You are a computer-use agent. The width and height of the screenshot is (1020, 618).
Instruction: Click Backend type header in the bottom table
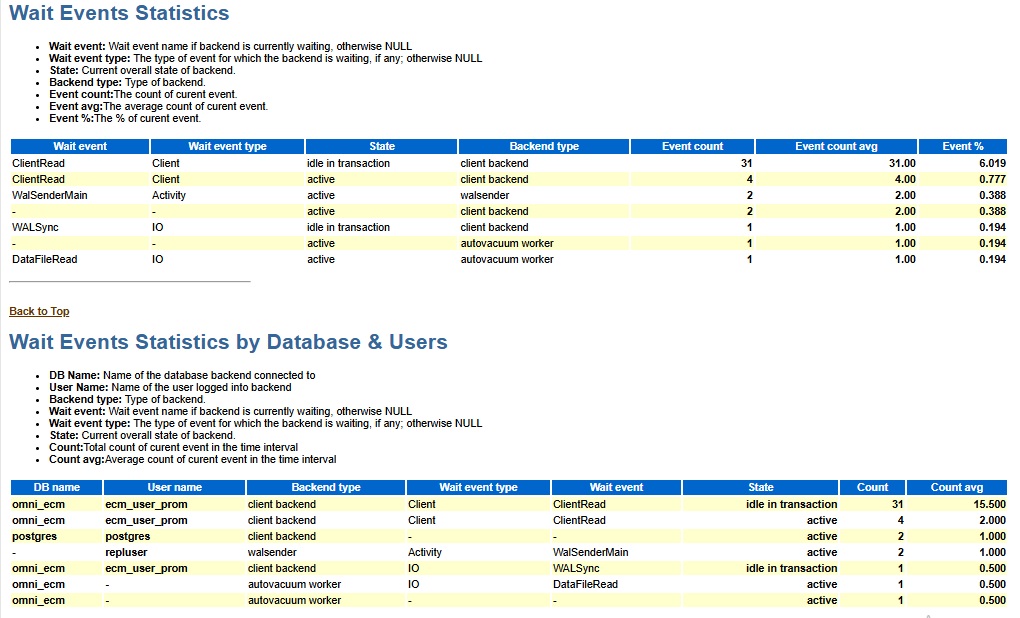[x=325, y=487]
